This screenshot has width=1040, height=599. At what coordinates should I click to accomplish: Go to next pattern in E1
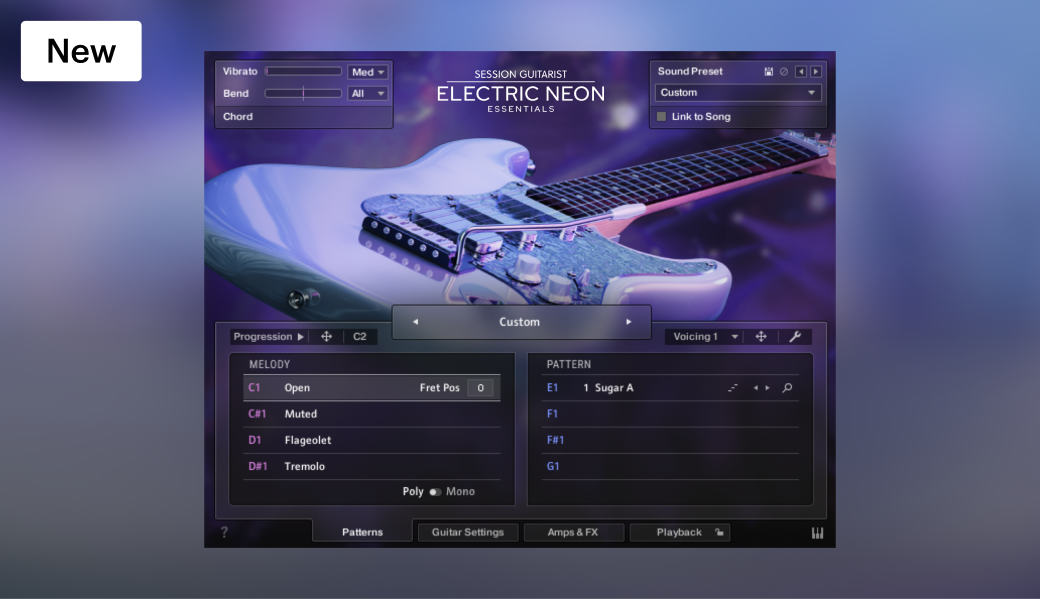[x=767, y=388]
